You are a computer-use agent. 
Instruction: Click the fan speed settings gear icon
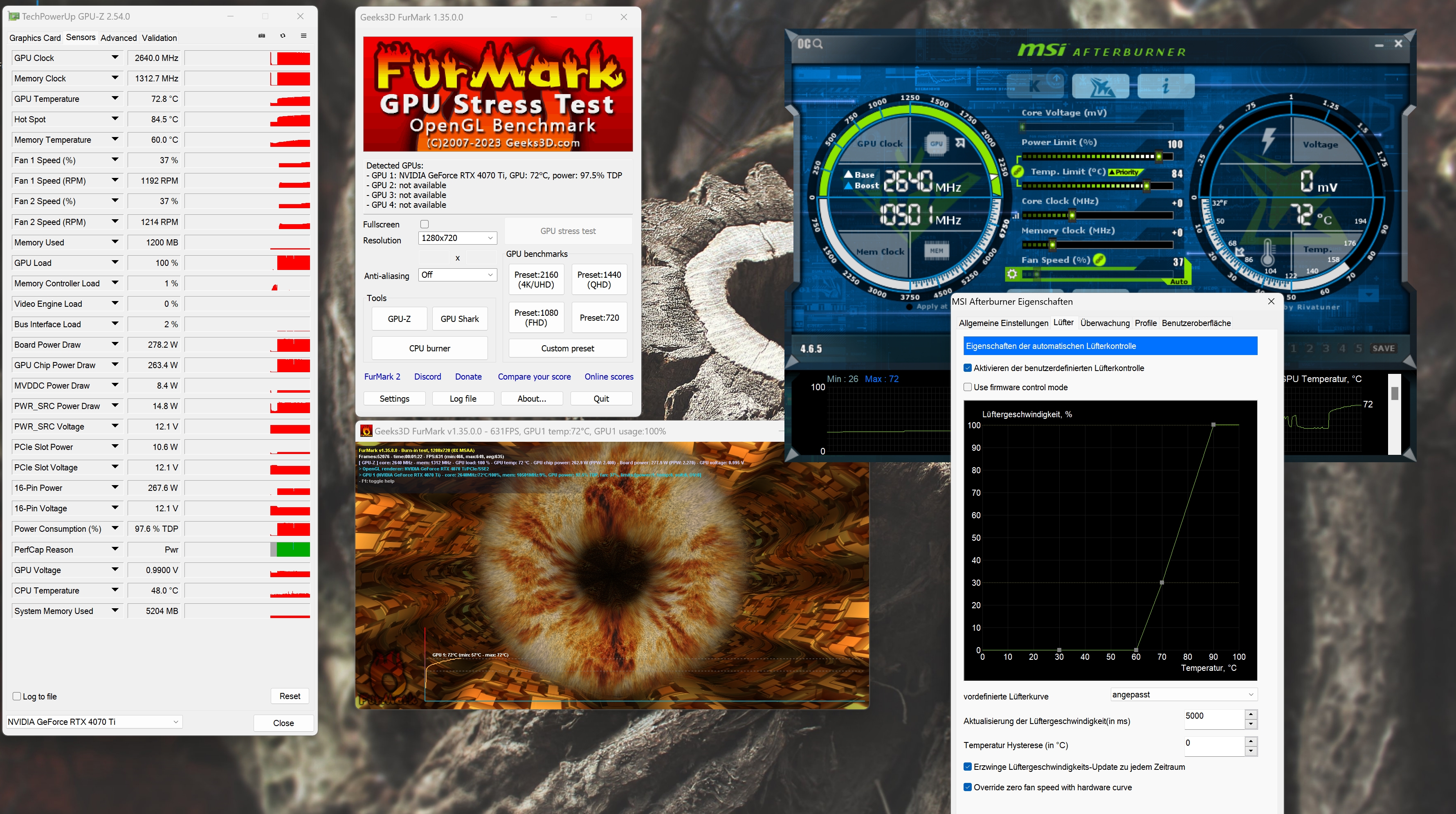click(x=1012, y=274)
